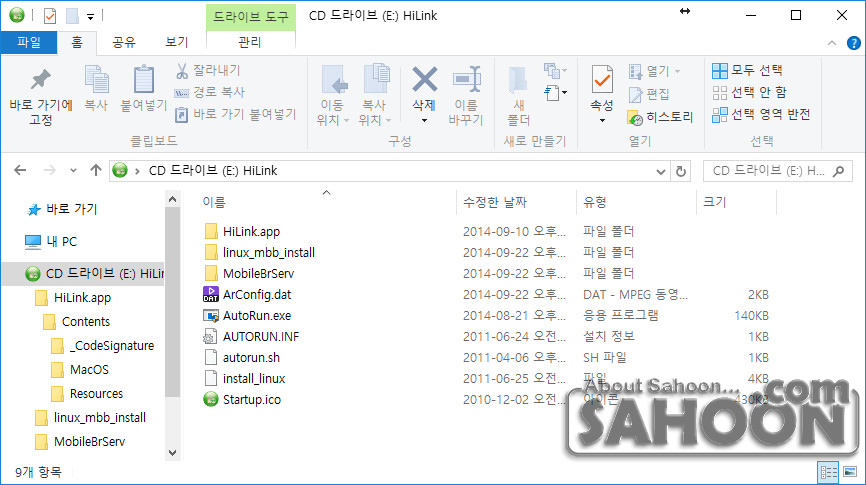Screen dimensions: 866x485
Task: Expand the address bar history dropdown
Action: coord(661,172)
